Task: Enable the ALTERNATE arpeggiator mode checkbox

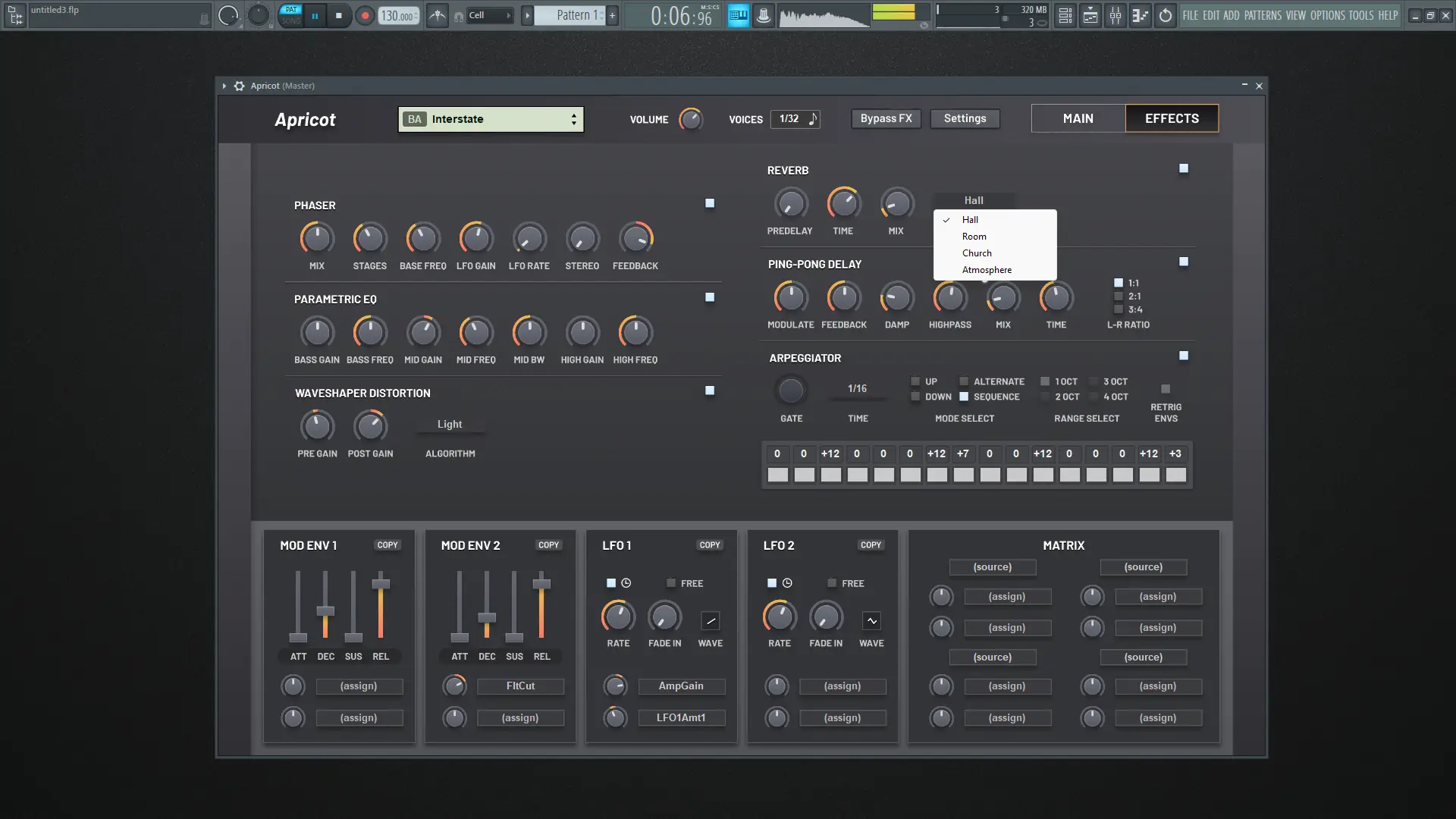Action: click(x=964, y=381)
